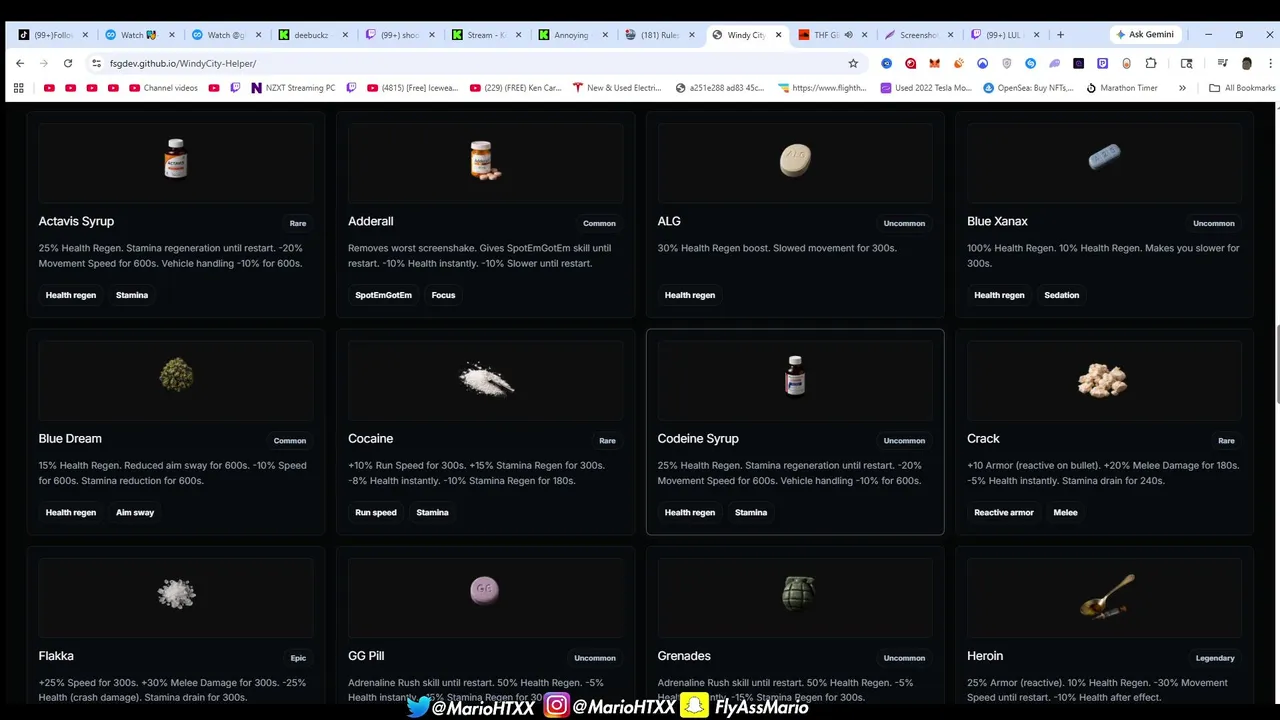Click the Aim sway tag on Blue Dream
This screenshot has width=1280, height=720.
click(135, 512)
